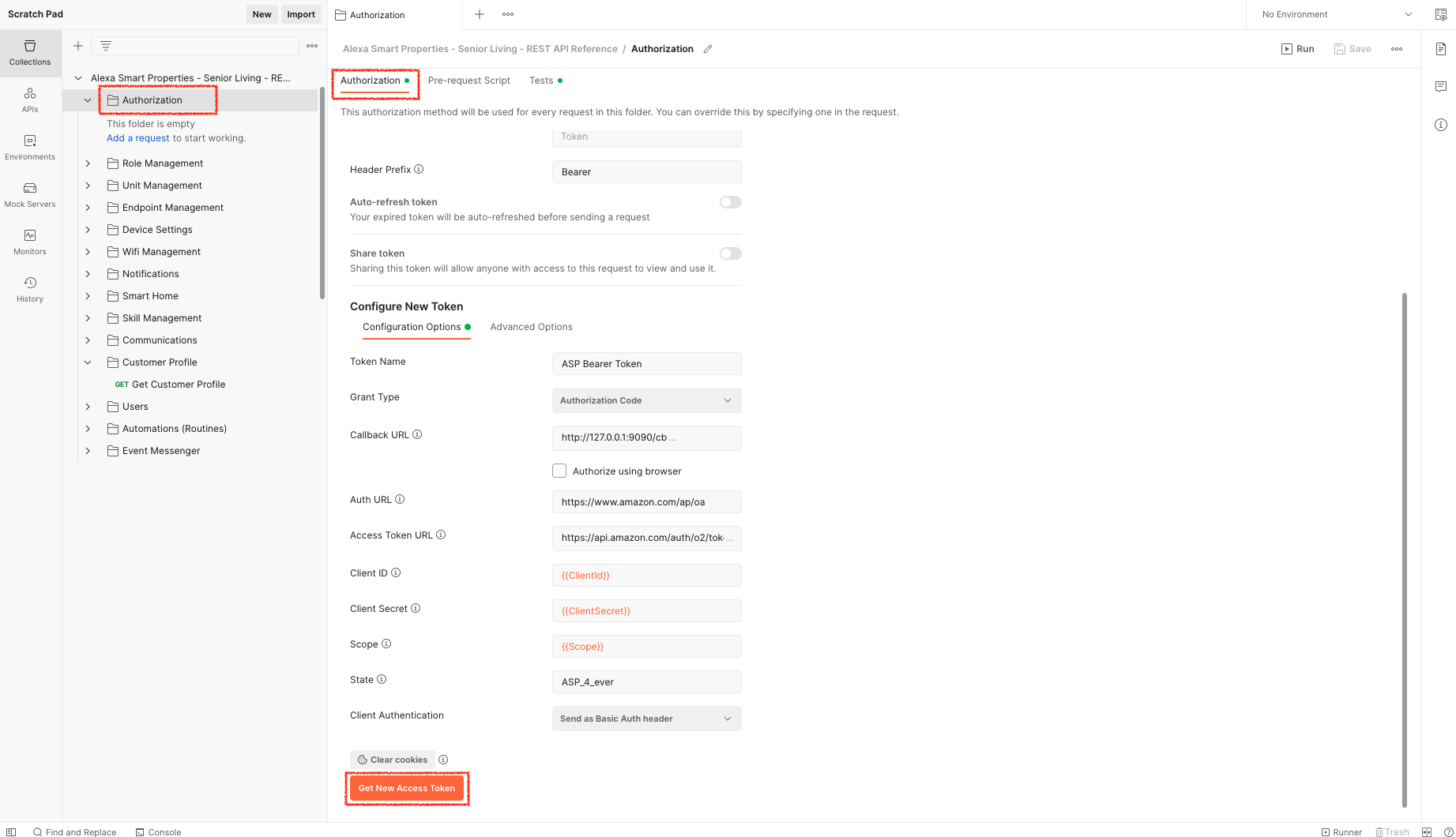This screenshot has height=837, width=1456.
Task: Open the Collections sidebar panel
Action: (x=30, y=53)
